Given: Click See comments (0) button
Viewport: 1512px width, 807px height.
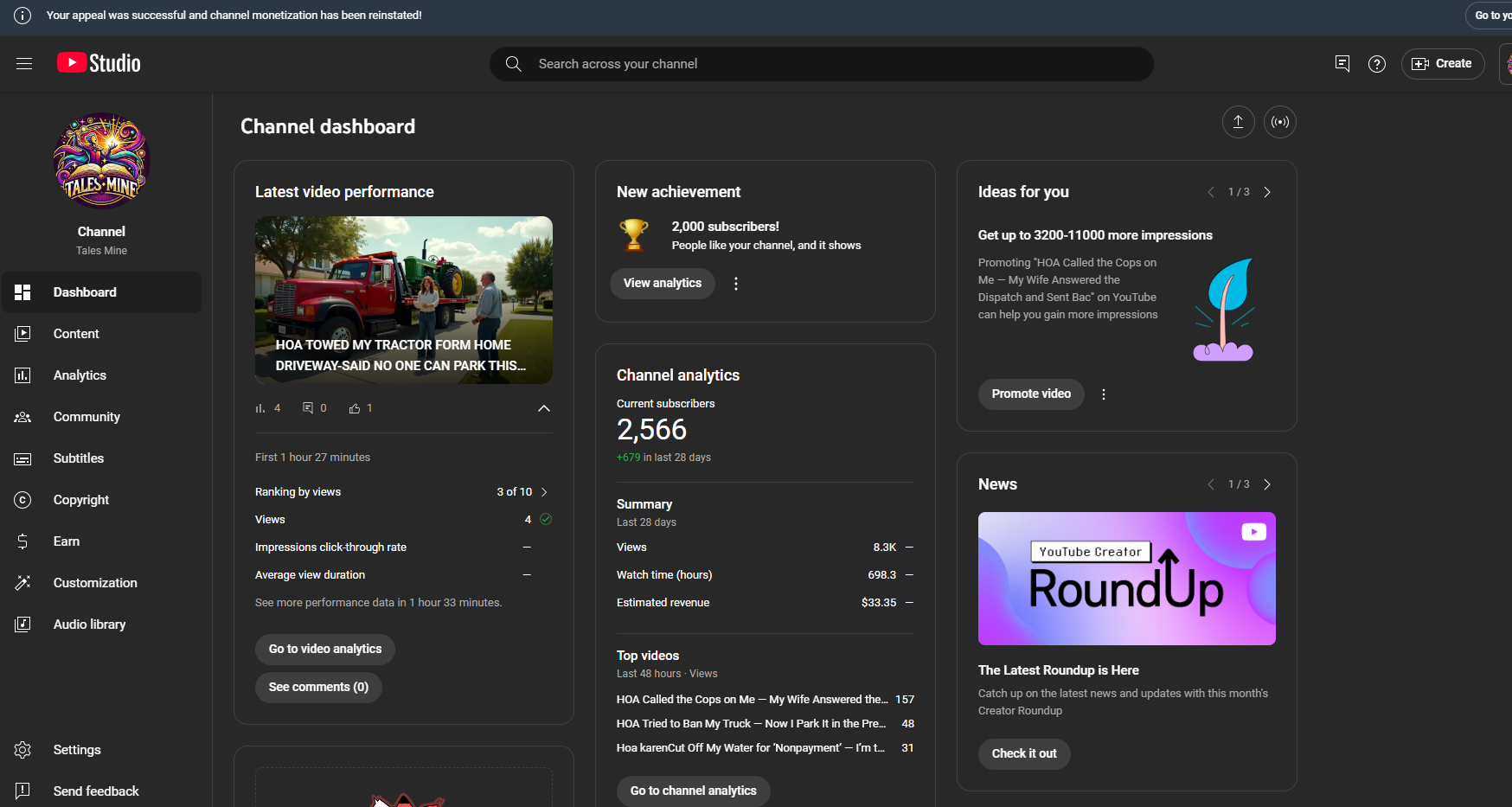Looking at the screenshot, I should tap(318, 688).
